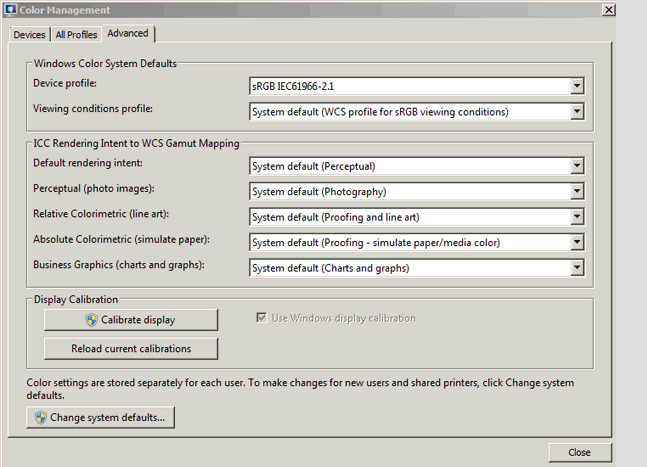The height and width of the screenshot is (467, 647).
Task: Open Default rendering intent dropdown
Action: click(577, 166)
